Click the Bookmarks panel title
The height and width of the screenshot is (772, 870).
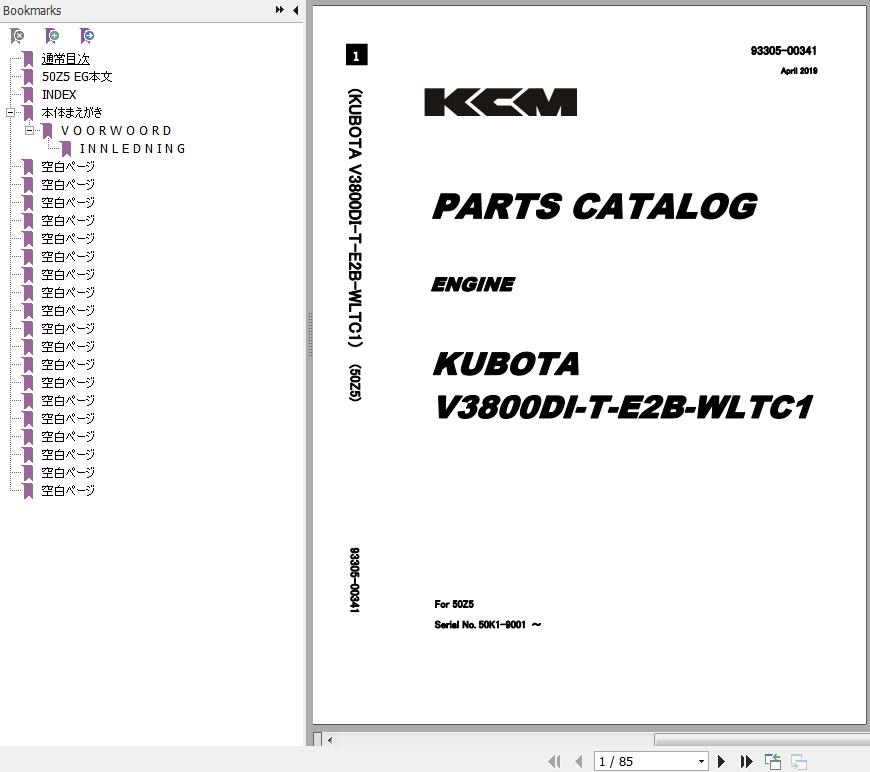point(32,11)
